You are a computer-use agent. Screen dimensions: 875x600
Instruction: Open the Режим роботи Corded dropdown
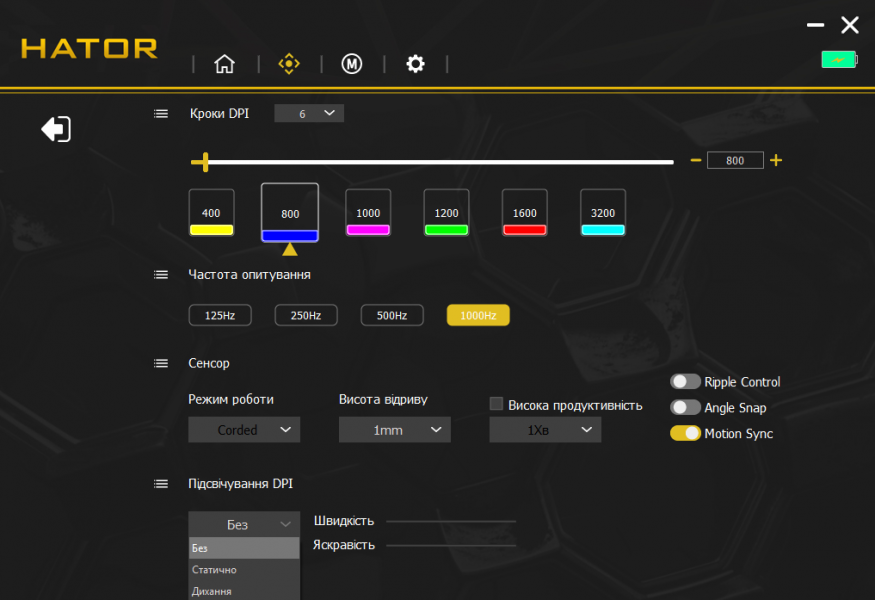244,430
